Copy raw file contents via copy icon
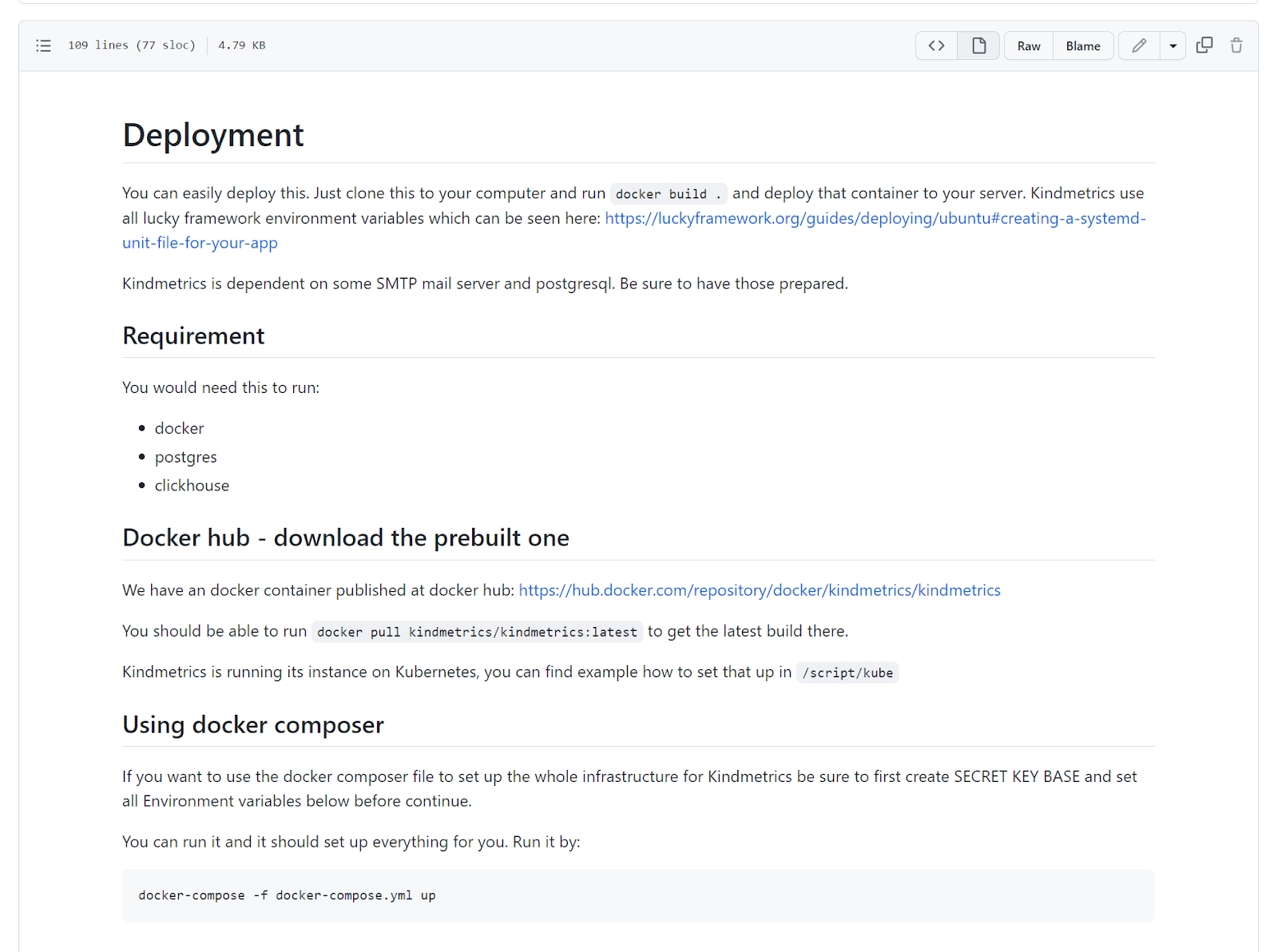The width and height of the screenshot is (1278, 952). (x=1204, y=46)
